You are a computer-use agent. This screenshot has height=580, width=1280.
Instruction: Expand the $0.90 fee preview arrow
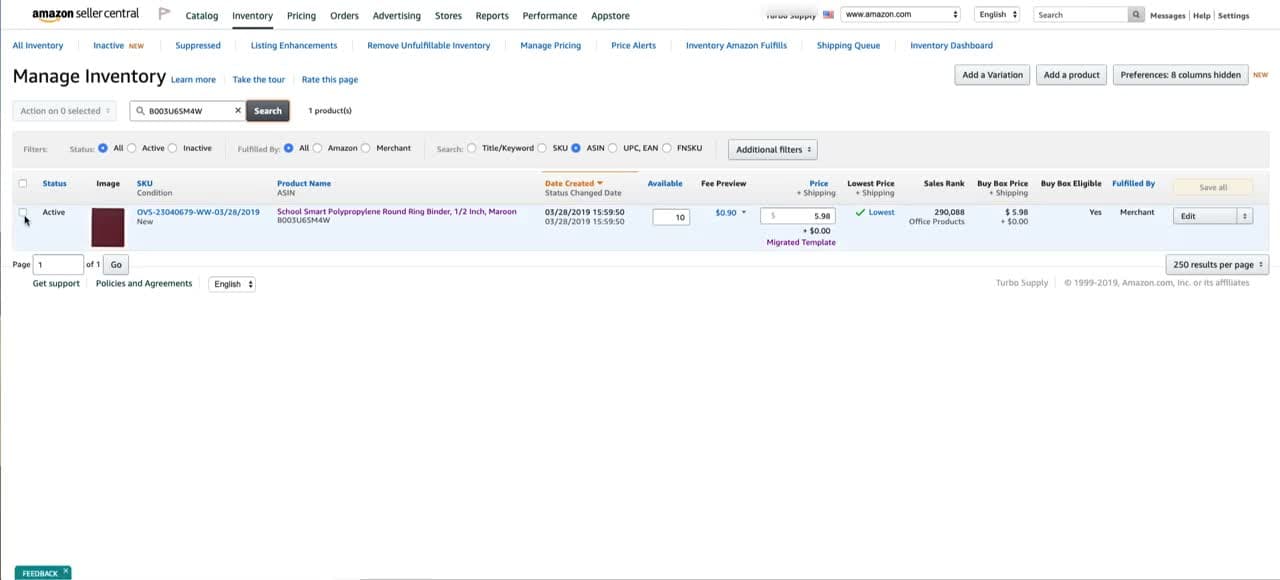pyautogui.click(x=744, y=213)
